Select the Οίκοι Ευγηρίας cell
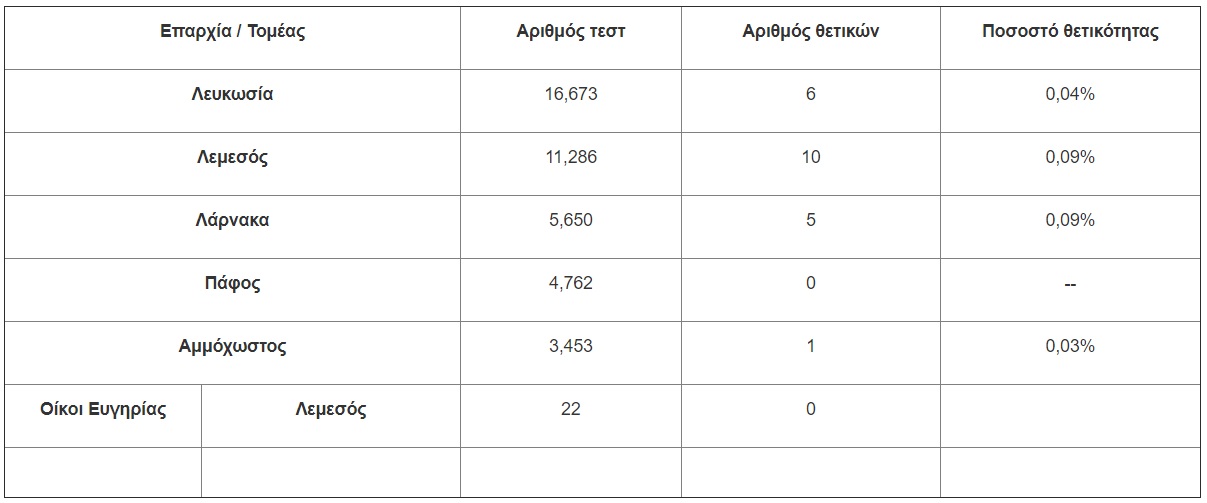 coord(103,410)
